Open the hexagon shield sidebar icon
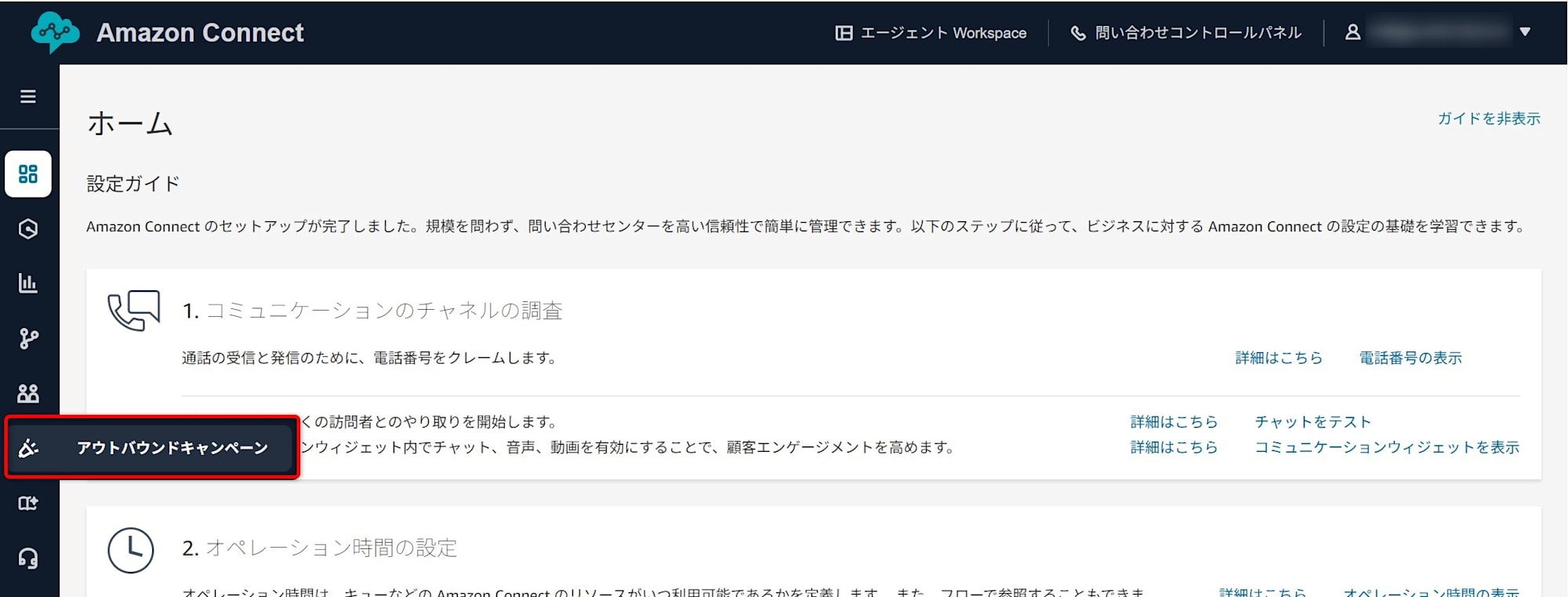This screenshot has height=597, width=1568. [28, 228]
